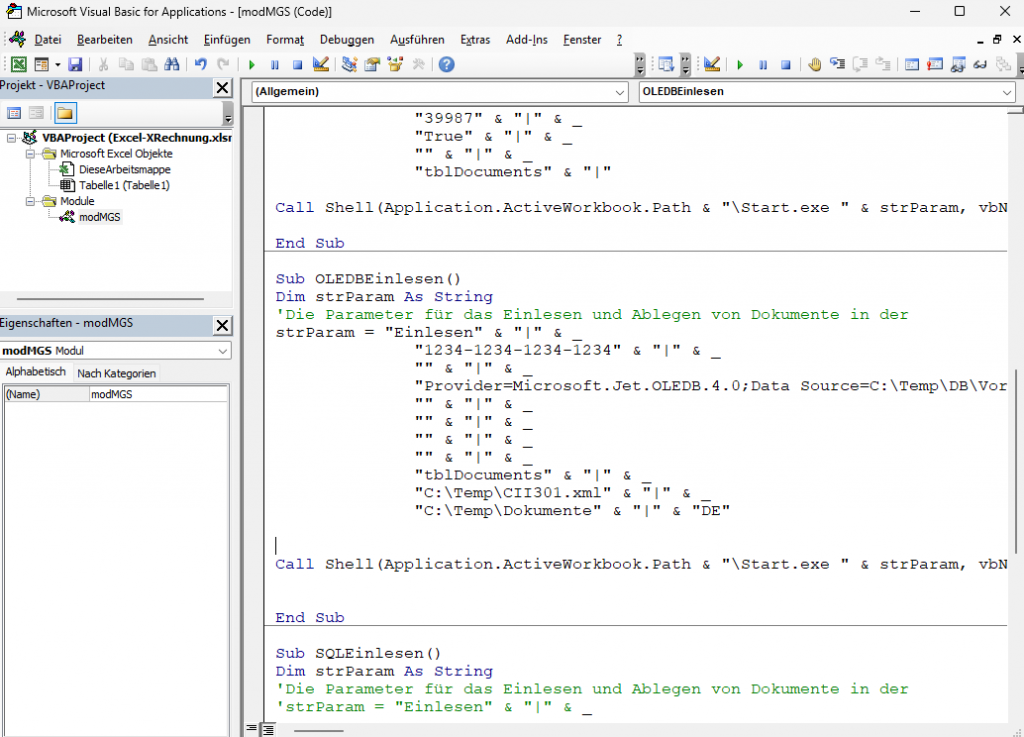
Task: Click Run in the Debug toolbar
Action: (740, 64)
